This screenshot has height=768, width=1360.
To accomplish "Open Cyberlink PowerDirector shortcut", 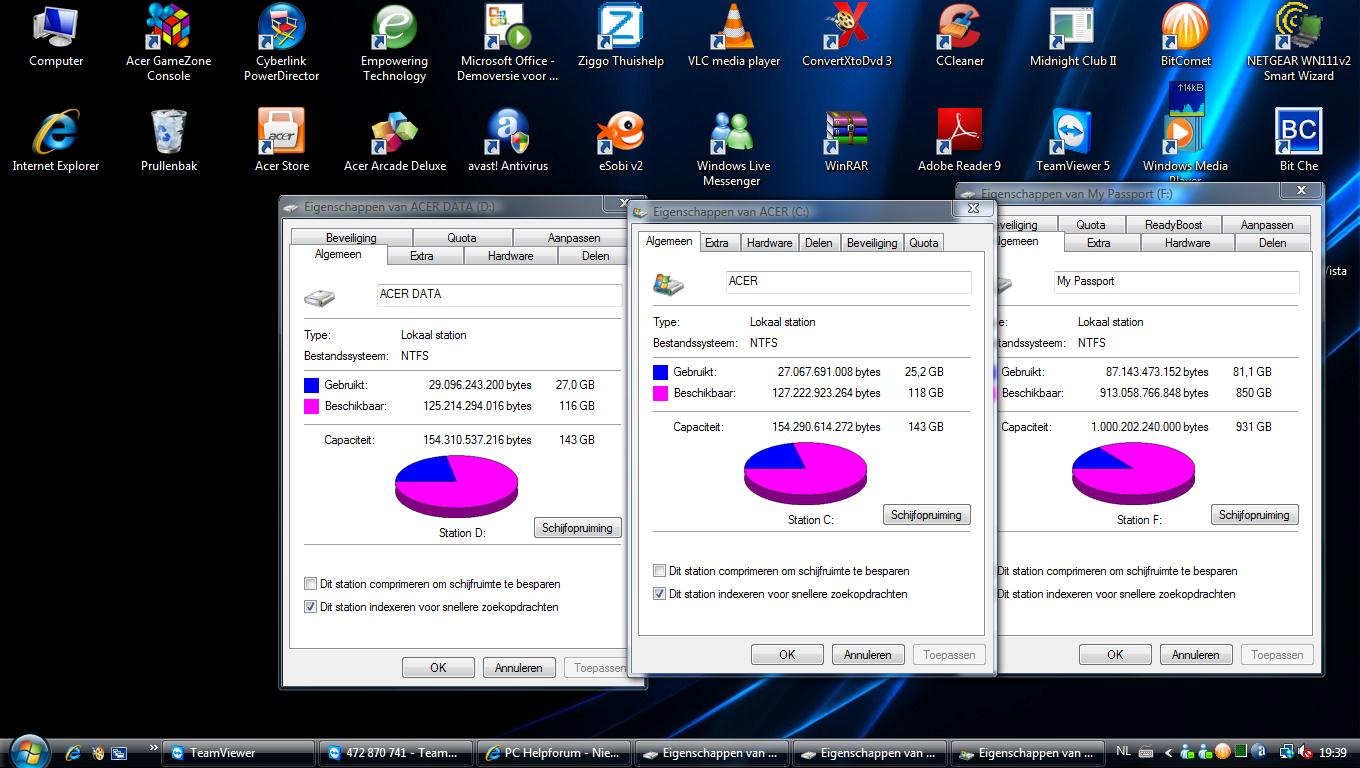I will (282, 42).
